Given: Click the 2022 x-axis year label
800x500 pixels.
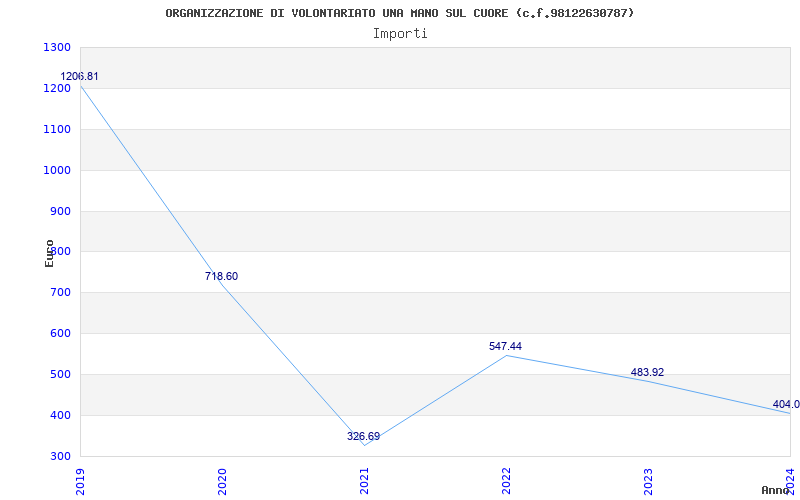Looking at the screenshot, I should click(x=505, y=481).
